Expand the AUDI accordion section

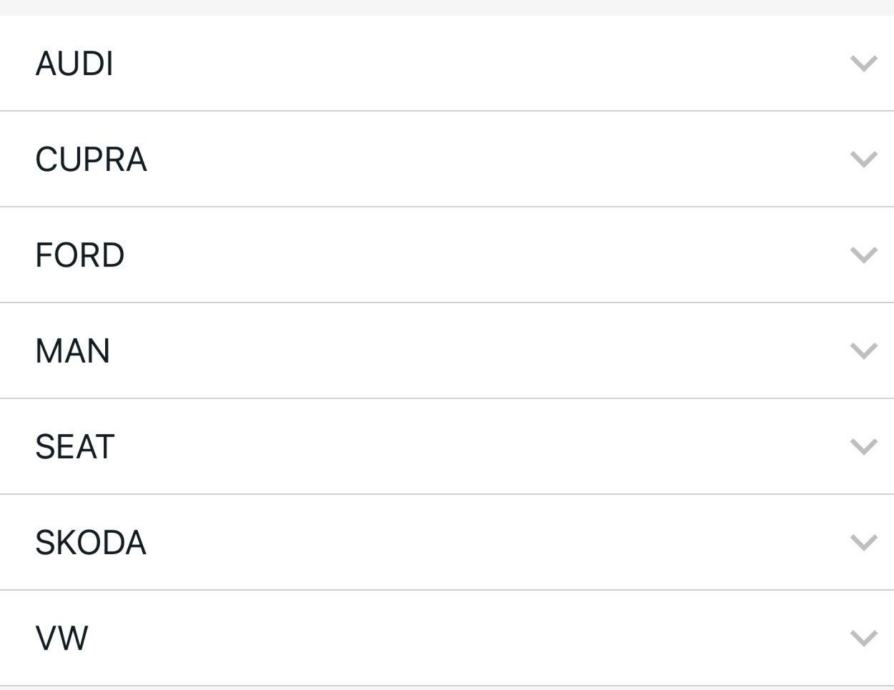click(x=447, y=64)
